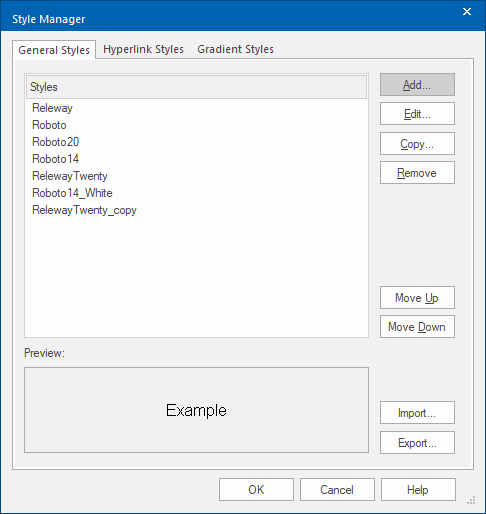Import styles from file
This screenshot has height=514, width=486.
coord(417,413)
